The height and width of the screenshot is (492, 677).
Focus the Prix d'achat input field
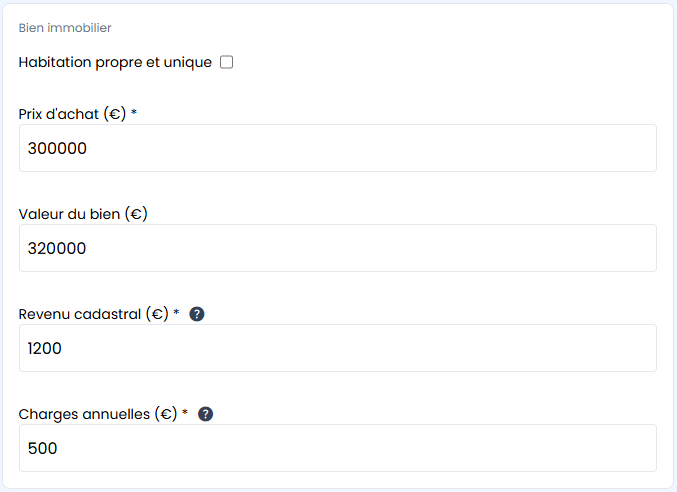tap(338, 148)
